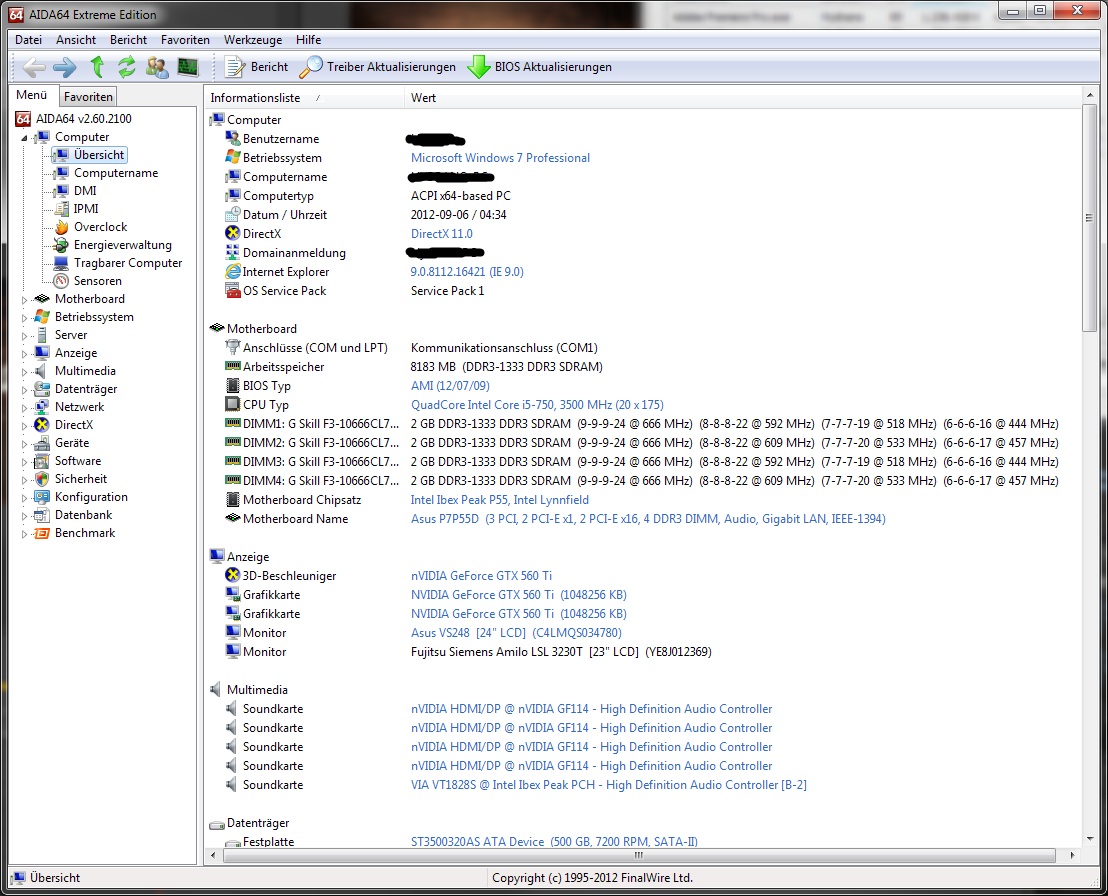
Task: Open the Asus P7P55D motherboard link
Action: [x=648, y=519]
